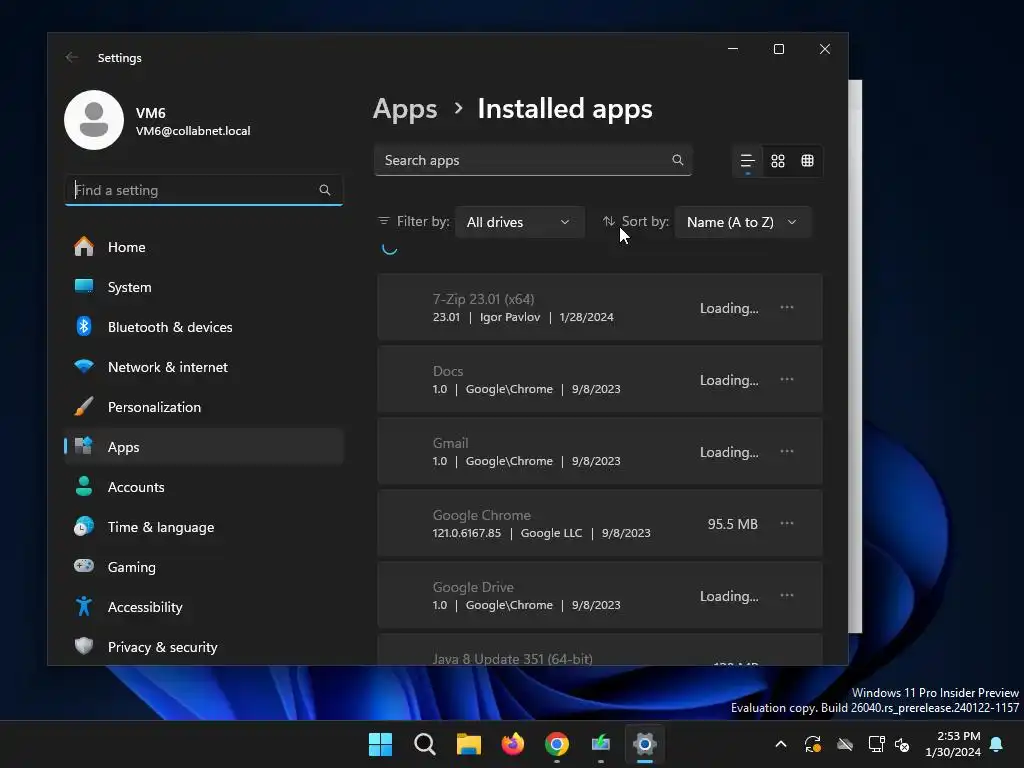Click the Gaming controller icon

click(84, 566)
